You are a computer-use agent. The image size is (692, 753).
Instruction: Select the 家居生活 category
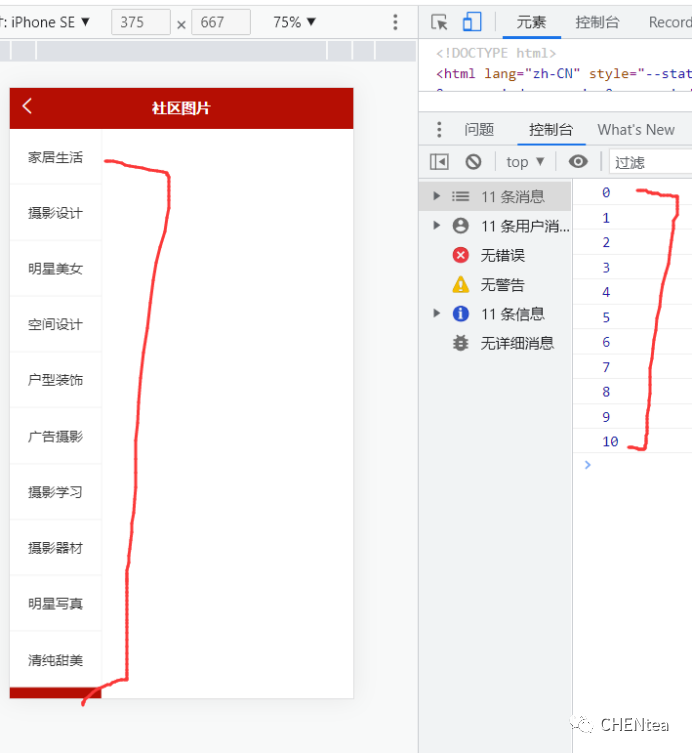tap(55, 157)
